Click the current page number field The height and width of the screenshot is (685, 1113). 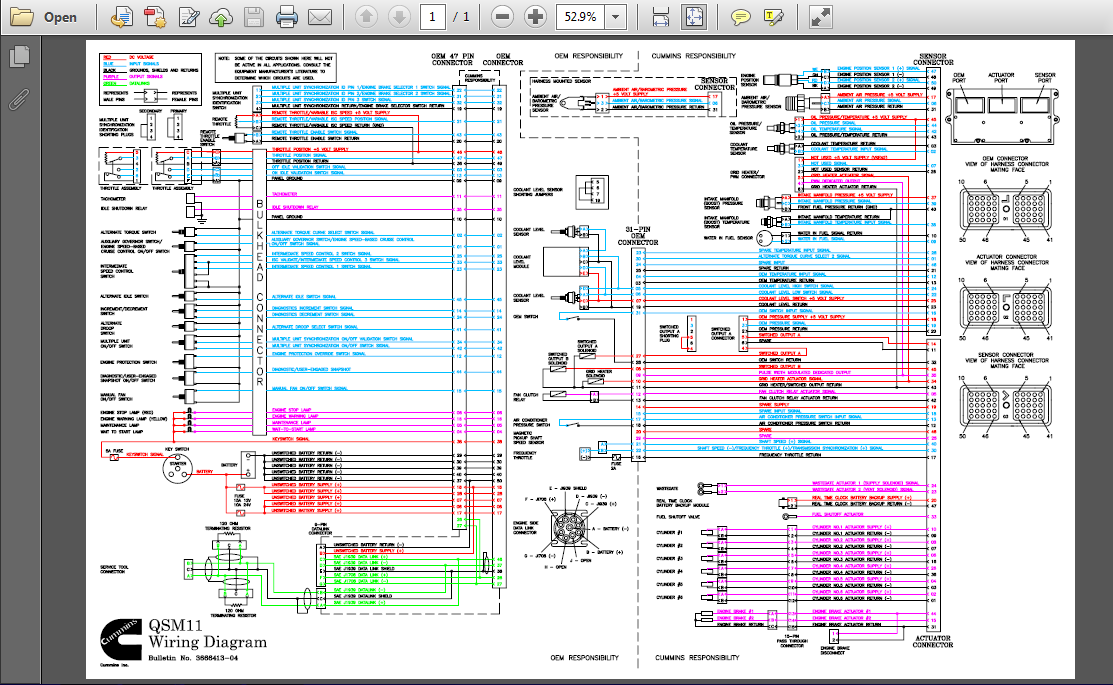(432, 16)
